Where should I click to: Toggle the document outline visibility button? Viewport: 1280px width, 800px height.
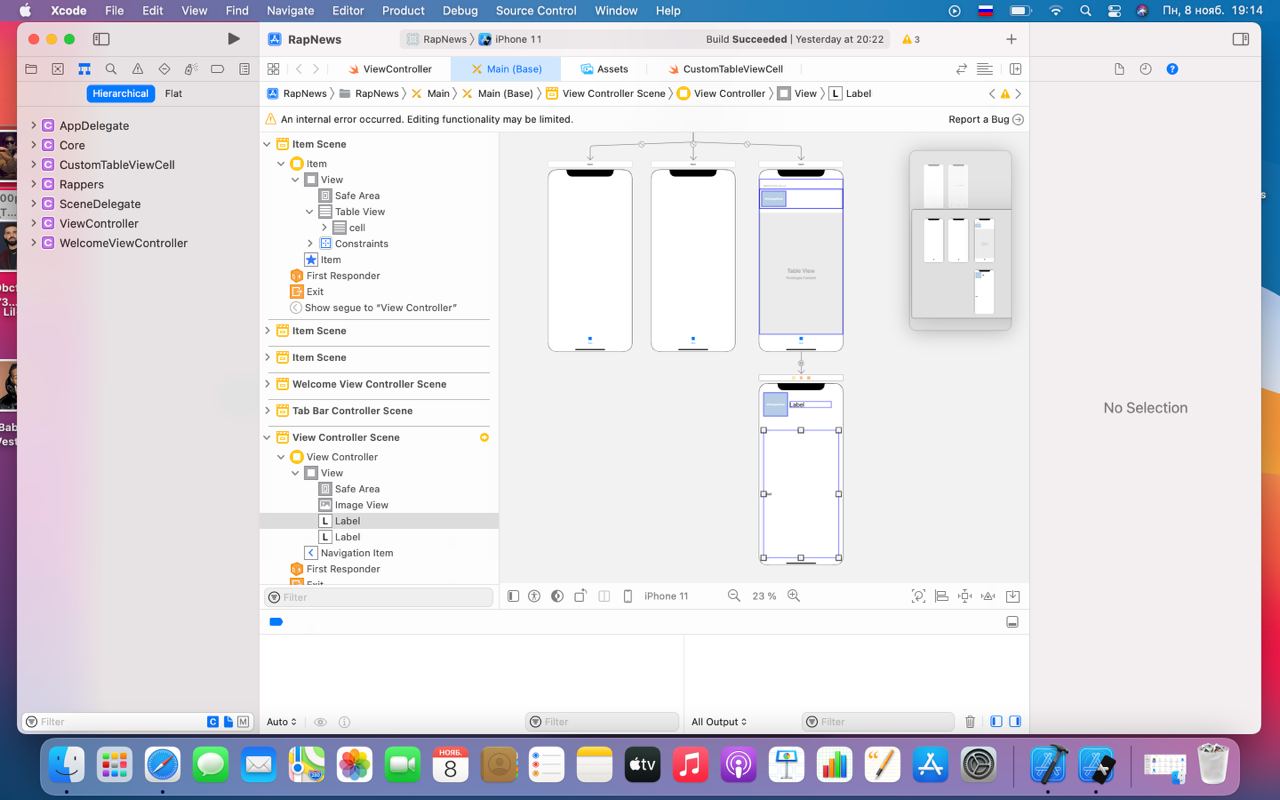tap(513, 596)
